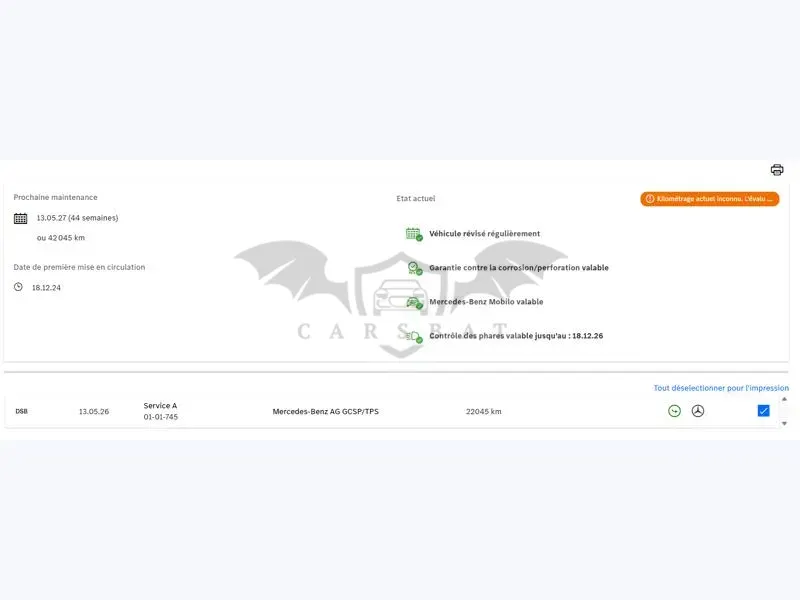The width and height of the screenshot is (800, 600).
Task: Click the calendar icon beside next maintenance date
Action: [20, 218]
